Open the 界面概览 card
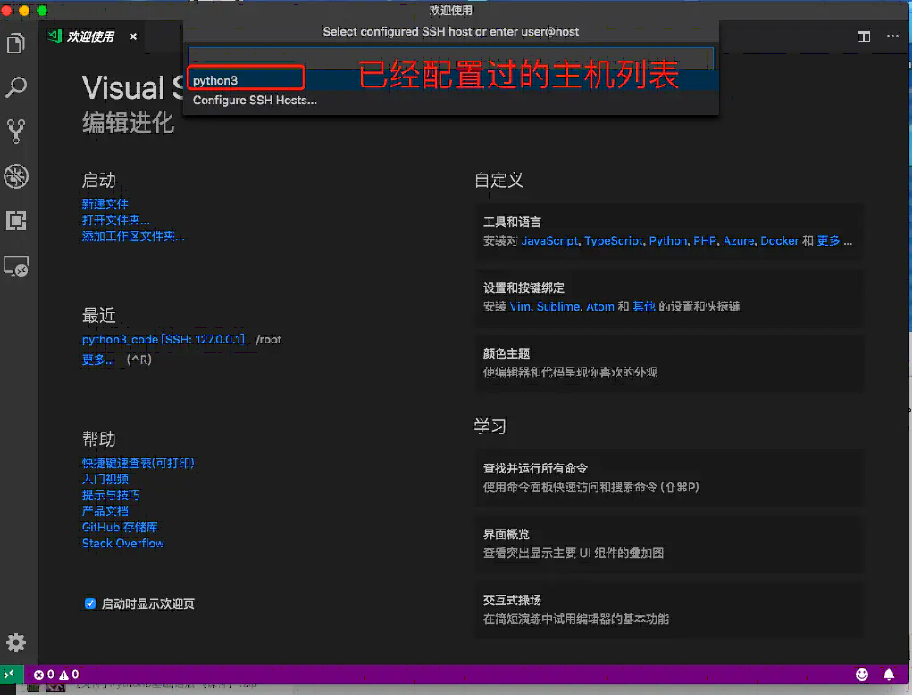912x695 pixels. [x=669, y=543]
